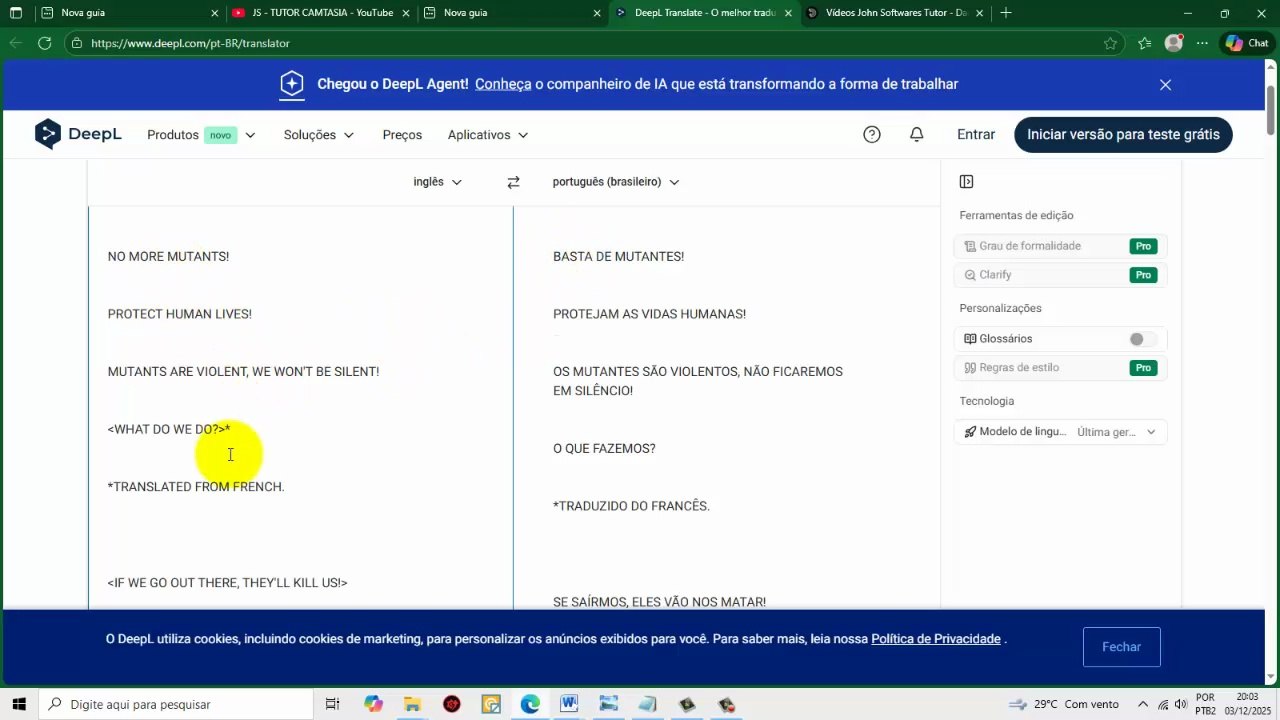The width and height of the screenshot is (1280, 720).
Task: Open the Preços page
Action: click(x=402, y=135)
